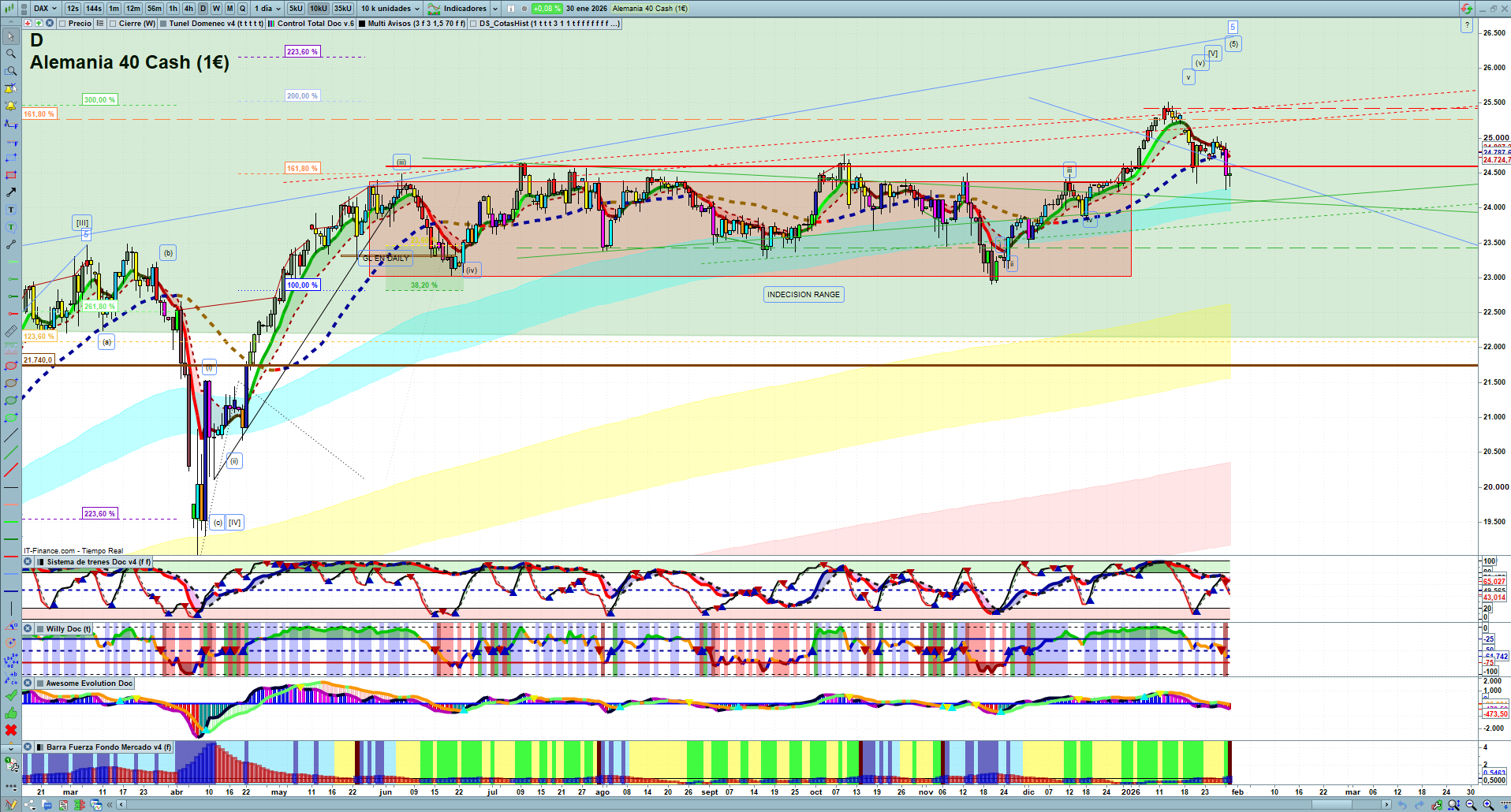Close the Sistema de trenes Doc panel
The height and width of the screenshot is (812, 1511).
(28, 562)
